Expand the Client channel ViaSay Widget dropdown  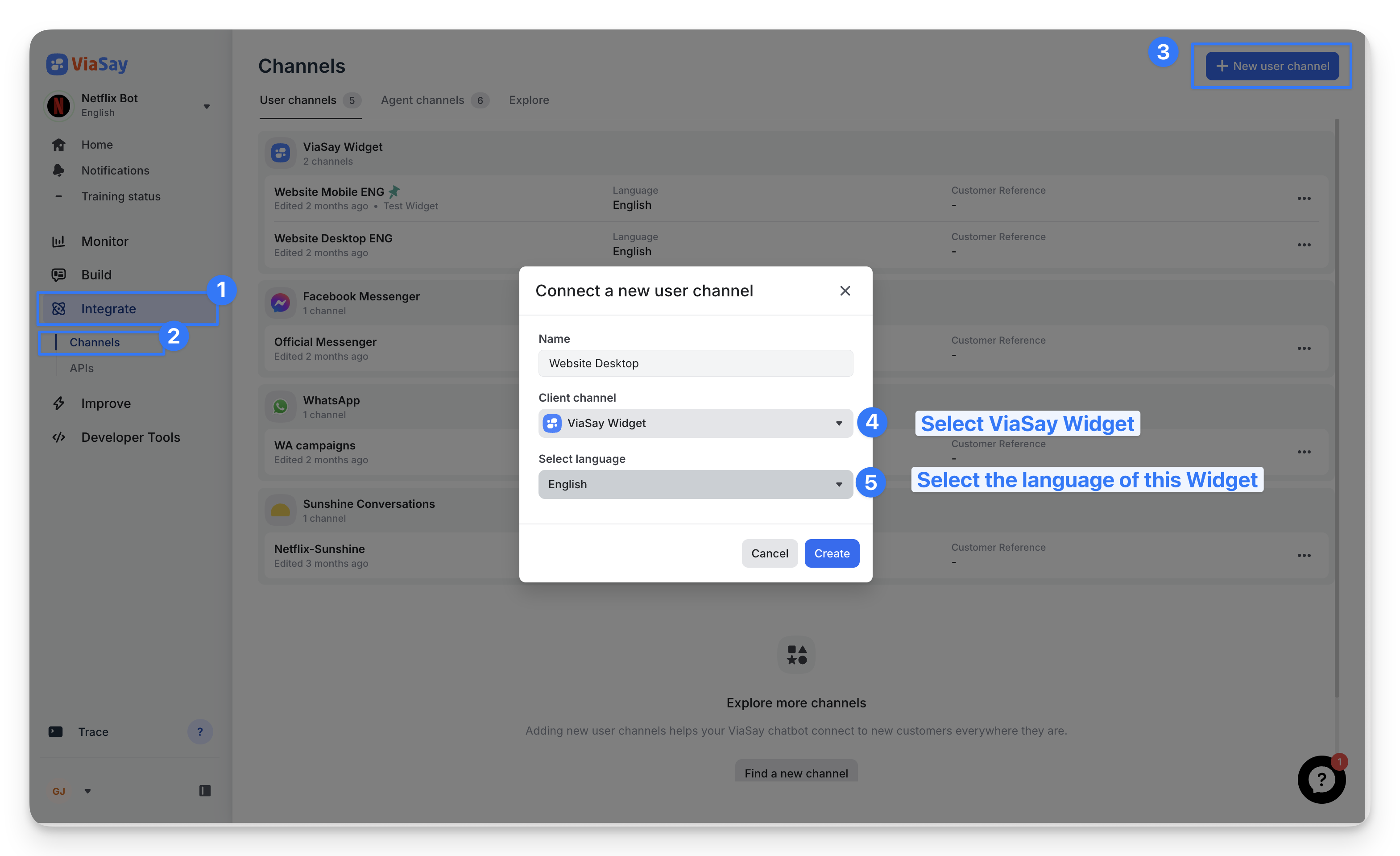click(x=696, y=424)
